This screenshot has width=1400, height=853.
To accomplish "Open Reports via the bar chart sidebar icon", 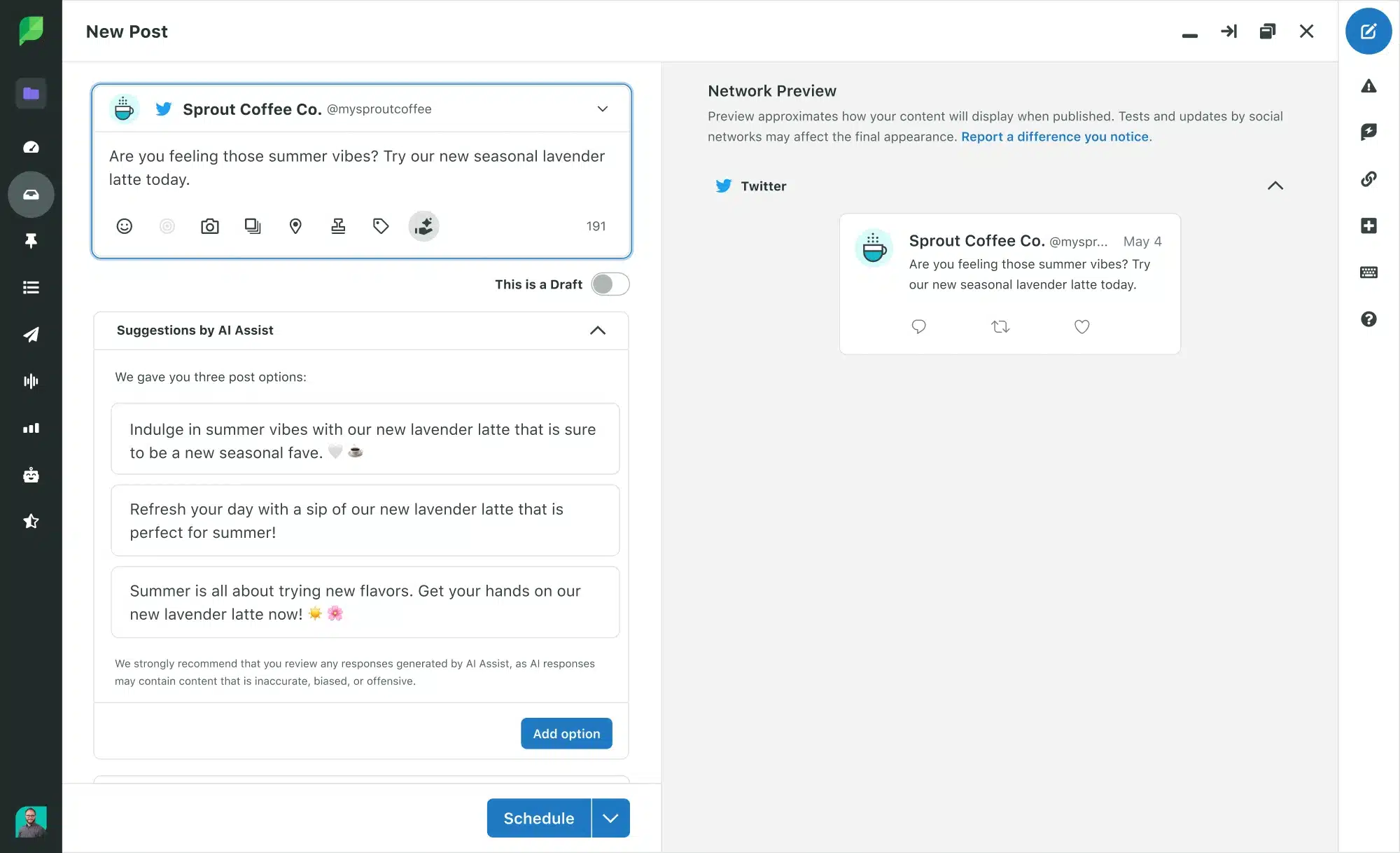I will click(31, 428).
